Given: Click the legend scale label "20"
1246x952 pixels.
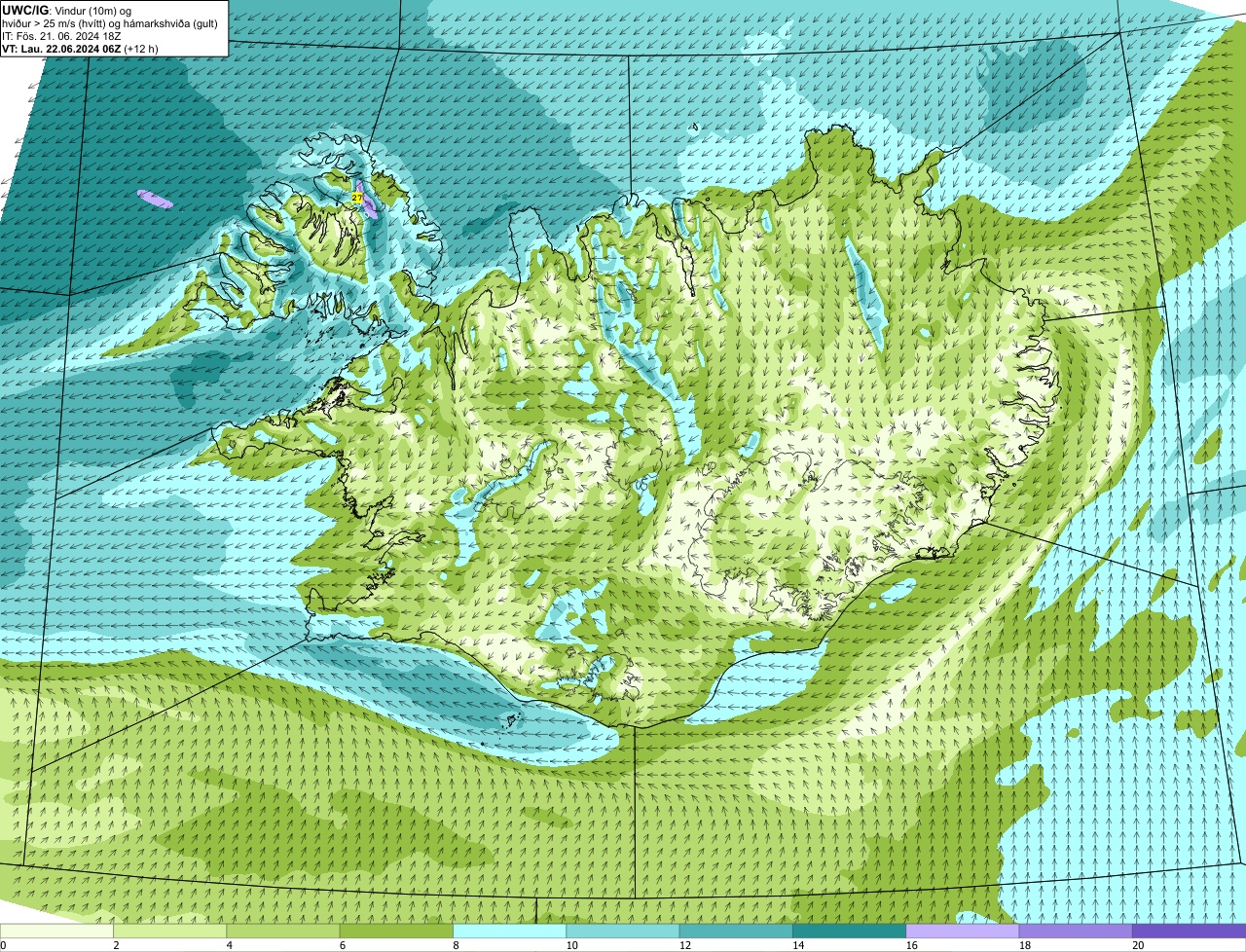Looking at the screenshot, I should (x=1137, y=945).
